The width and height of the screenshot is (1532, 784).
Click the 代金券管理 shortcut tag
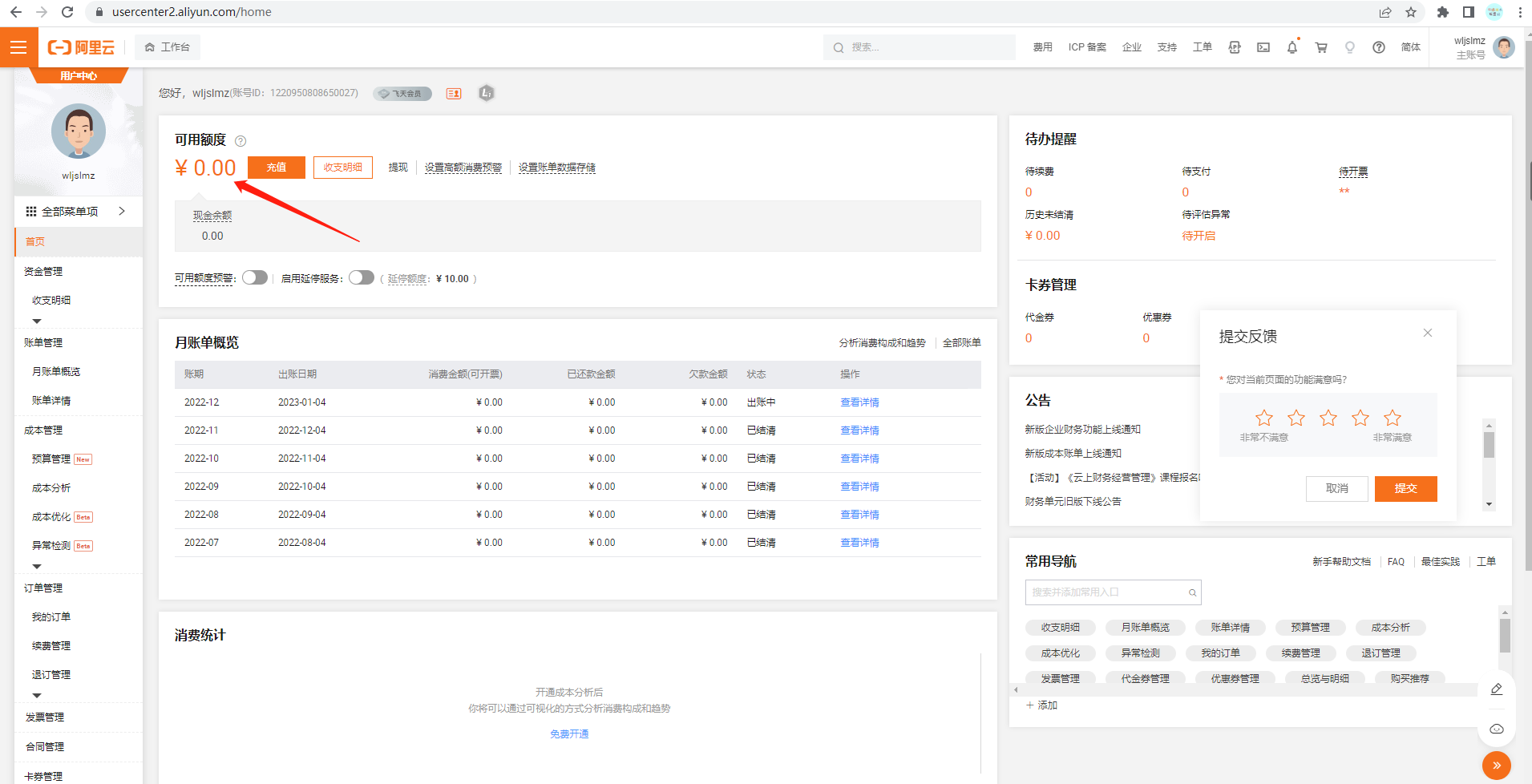1145,679
